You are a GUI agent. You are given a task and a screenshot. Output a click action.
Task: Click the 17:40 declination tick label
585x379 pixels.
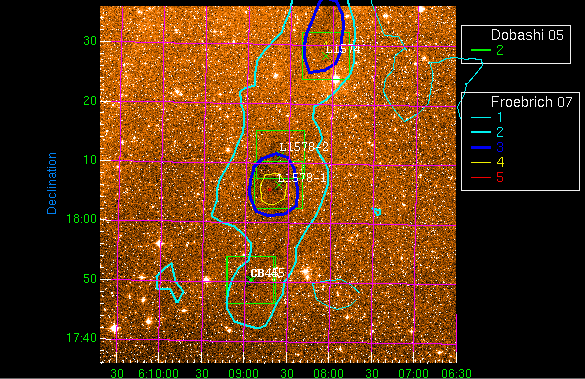(x=82, y=338)
